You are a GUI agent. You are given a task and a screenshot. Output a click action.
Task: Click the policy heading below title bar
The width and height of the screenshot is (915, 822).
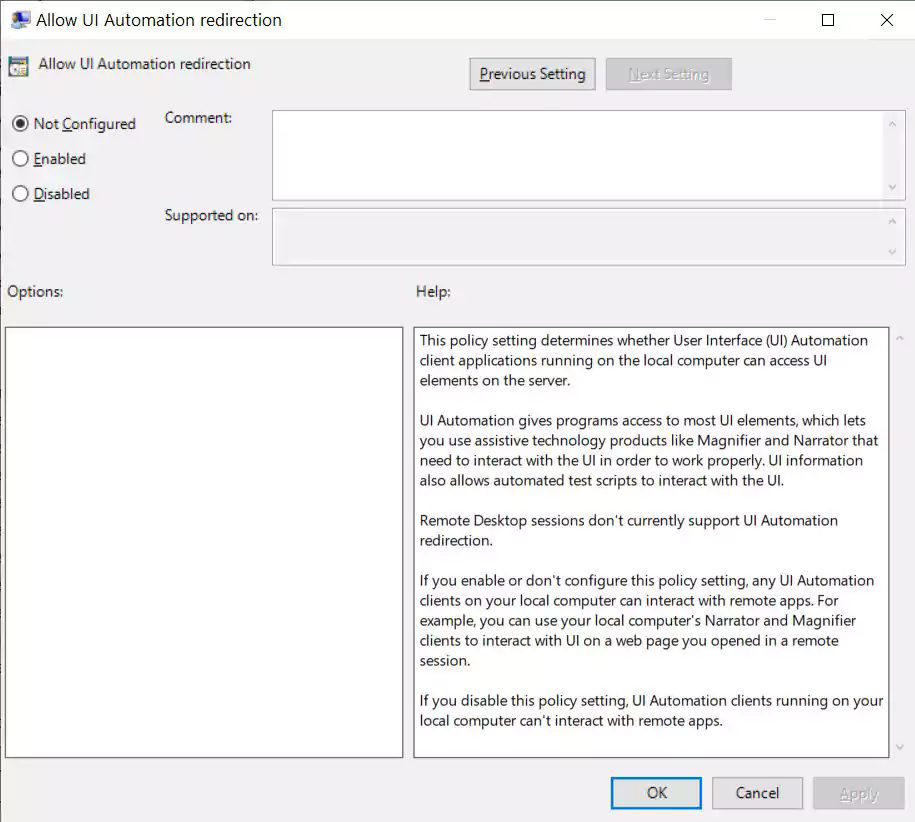click(144, 64)
